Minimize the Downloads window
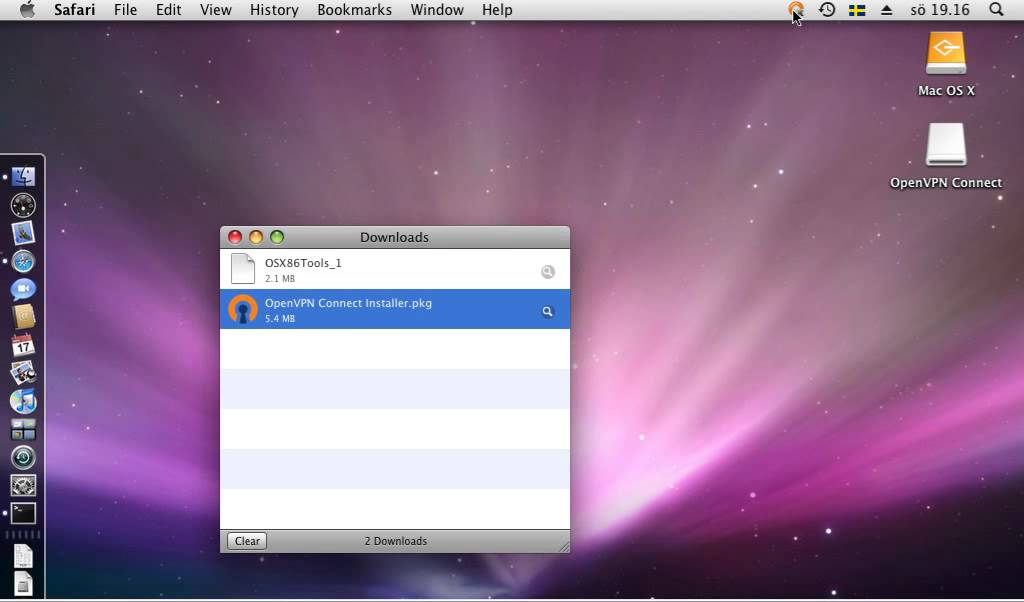The image size is (1024, 602). tap(256, 237)
